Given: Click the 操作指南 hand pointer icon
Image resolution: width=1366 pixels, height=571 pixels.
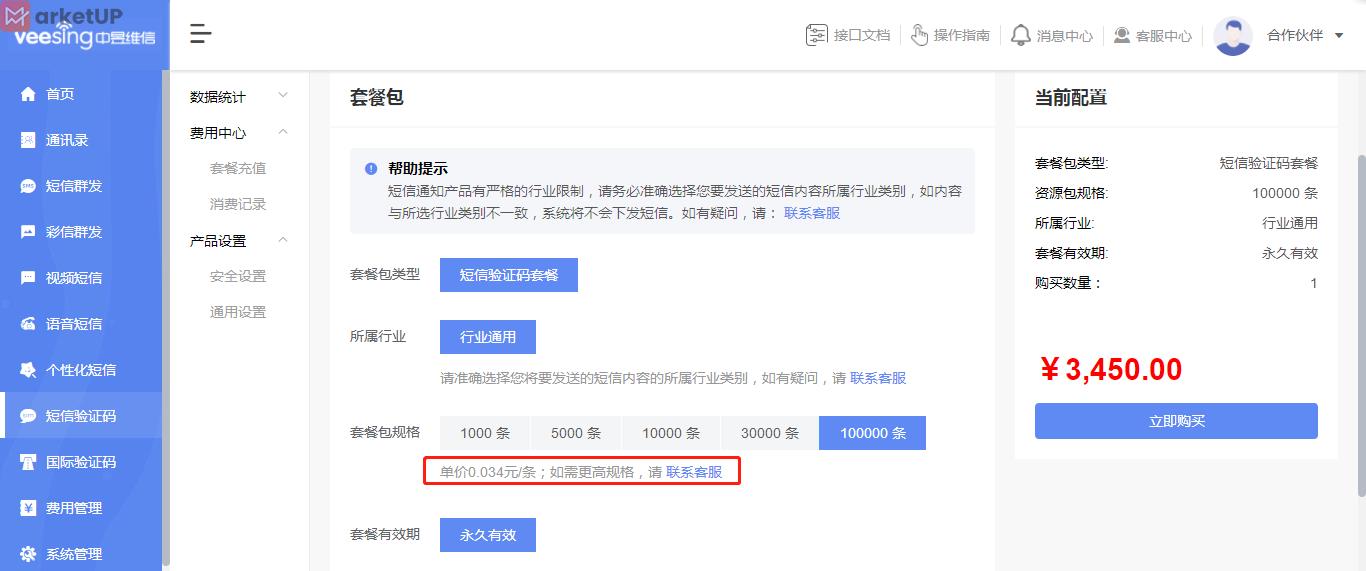Looking at the screenshot, I should (920, 35).
